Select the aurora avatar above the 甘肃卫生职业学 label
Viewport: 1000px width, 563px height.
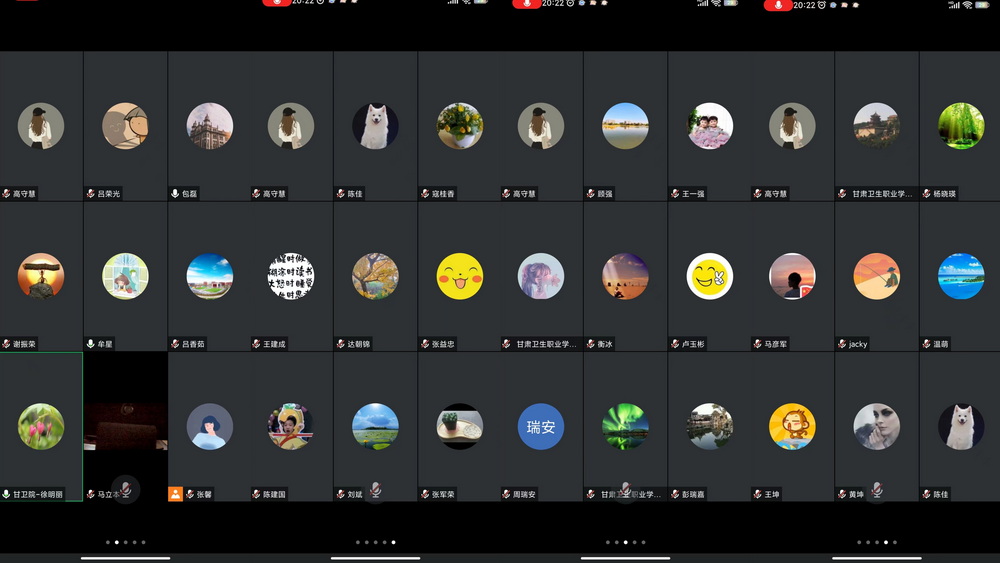tap(625, 427)
